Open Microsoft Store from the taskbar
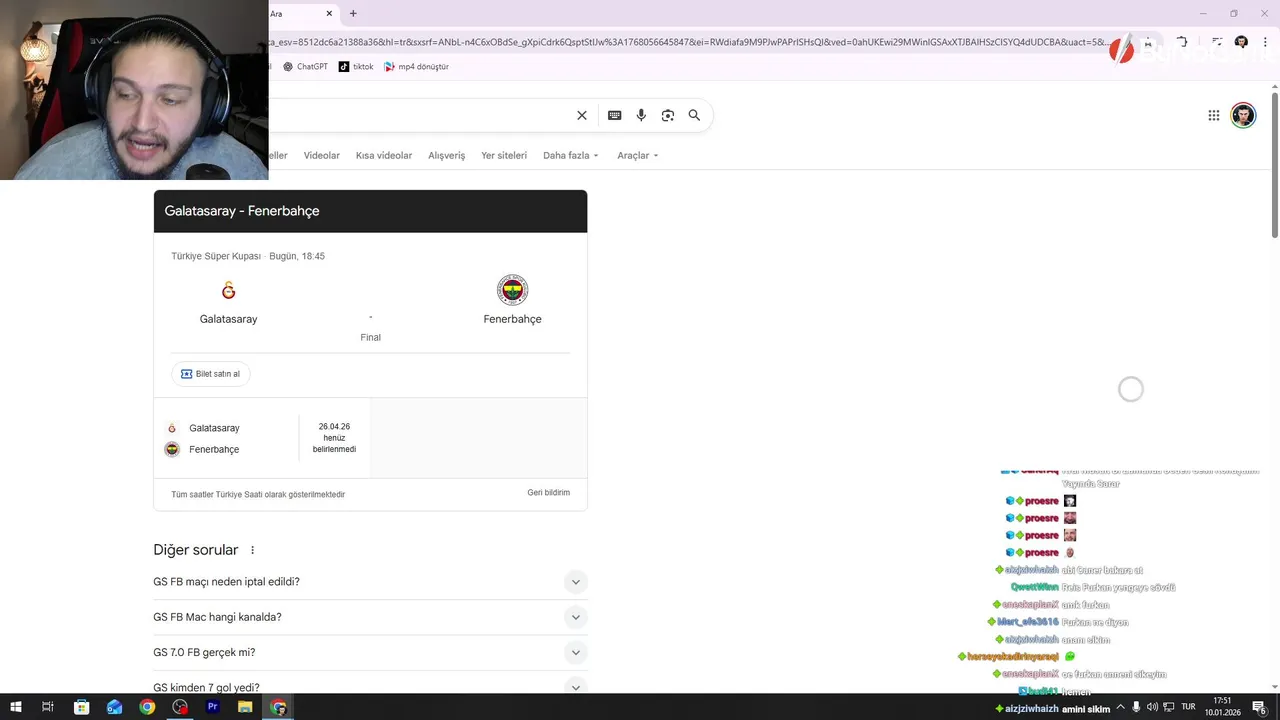 coord(82,707)
